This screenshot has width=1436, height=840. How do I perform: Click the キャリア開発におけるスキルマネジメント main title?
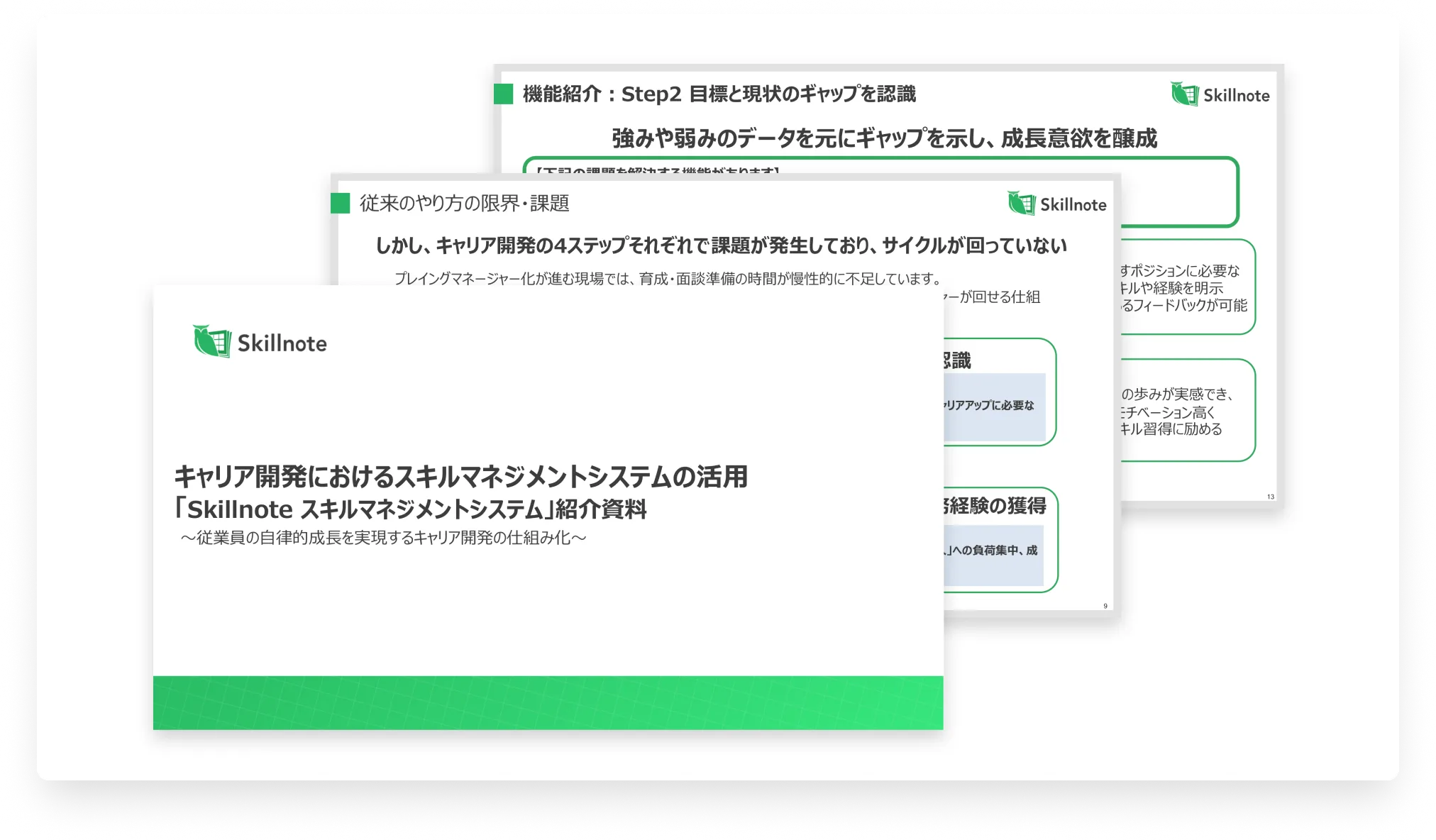pyautogui.click(x=460, y=476)
